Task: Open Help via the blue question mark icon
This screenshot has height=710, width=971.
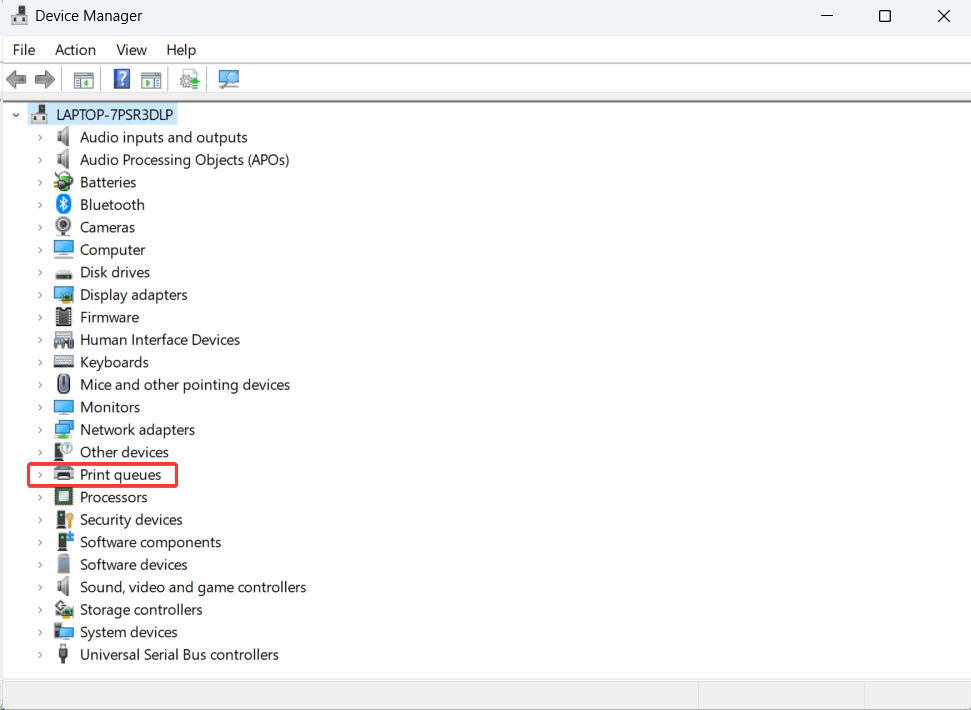Action: pyautogui.click(x=122, y=79)
